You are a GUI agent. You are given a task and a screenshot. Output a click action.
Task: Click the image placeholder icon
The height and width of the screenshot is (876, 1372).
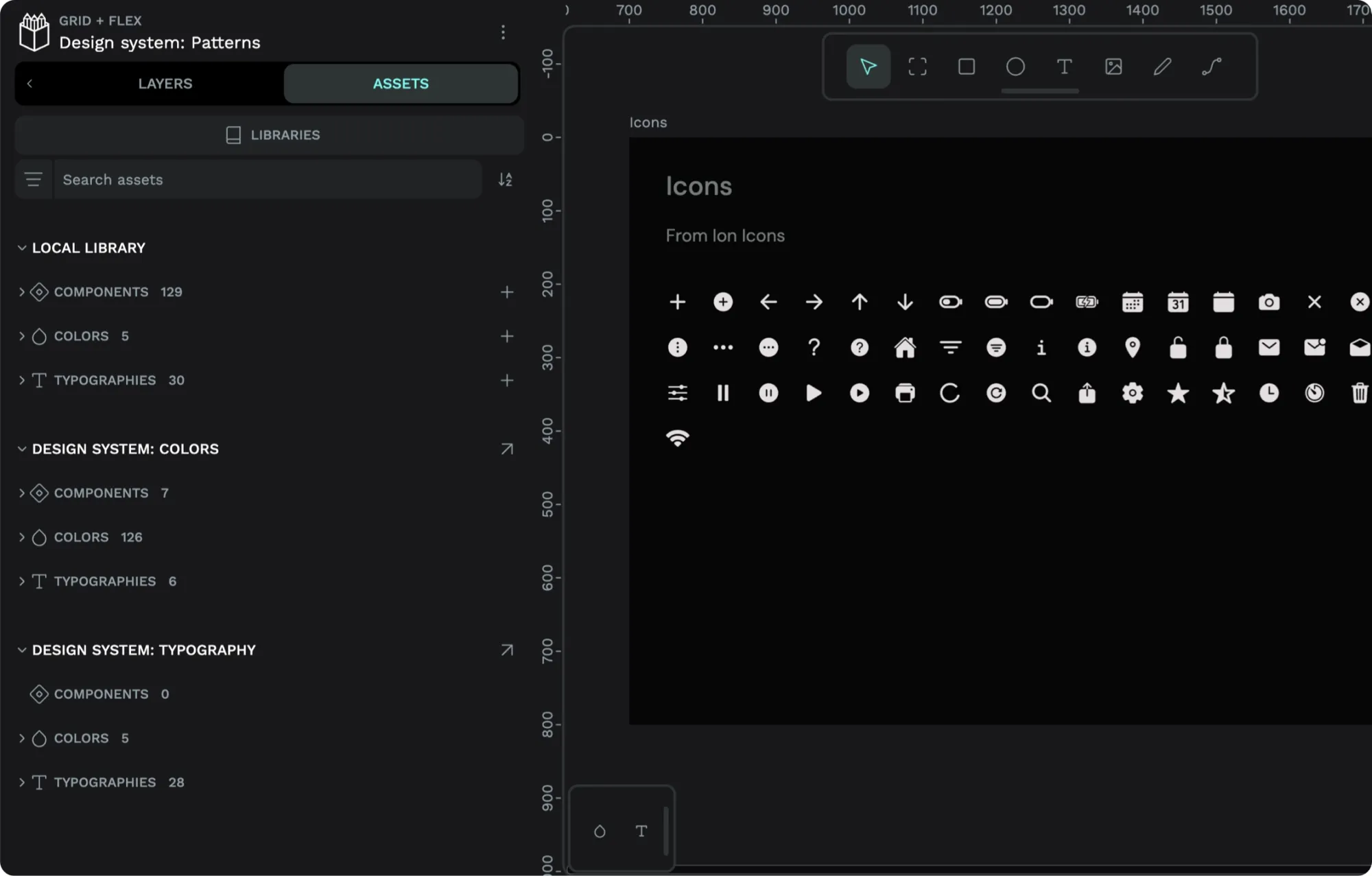(1113, 66)
